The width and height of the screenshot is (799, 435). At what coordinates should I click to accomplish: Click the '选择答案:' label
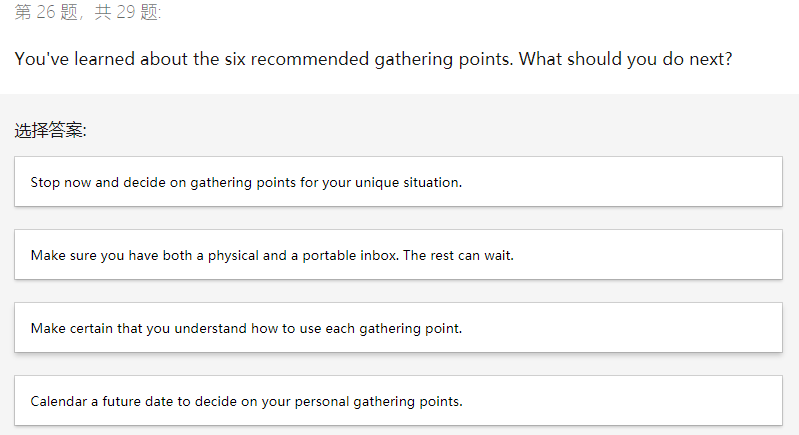click(51, 131)
